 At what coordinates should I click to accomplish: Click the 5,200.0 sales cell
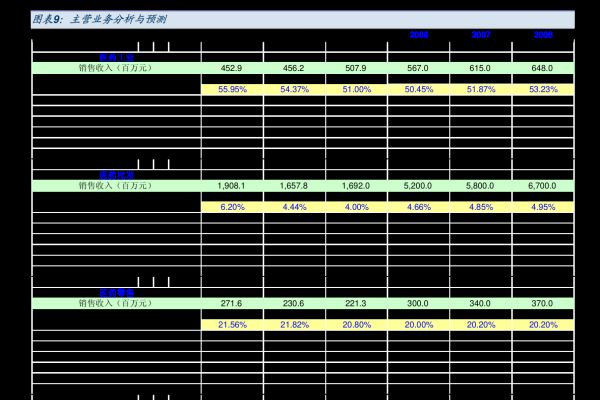(418, 186)
